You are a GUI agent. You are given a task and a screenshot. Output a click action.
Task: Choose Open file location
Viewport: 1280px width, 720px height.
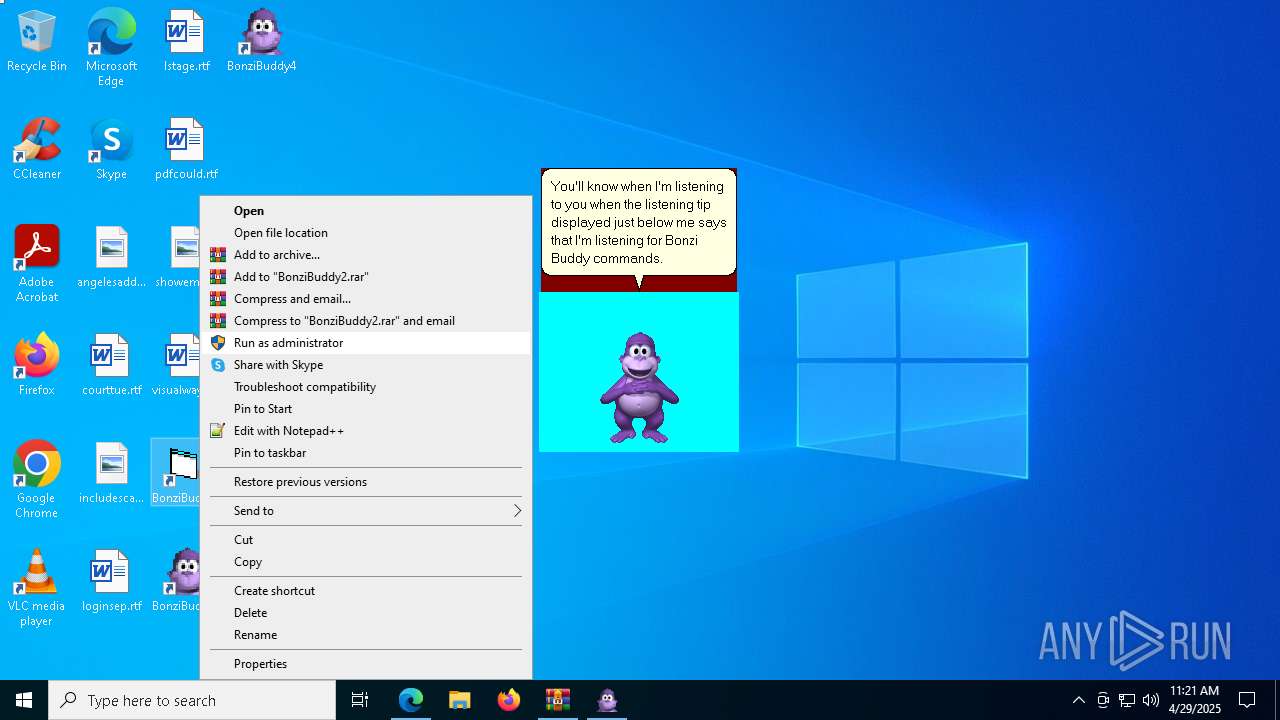click(x=366, y=233)
